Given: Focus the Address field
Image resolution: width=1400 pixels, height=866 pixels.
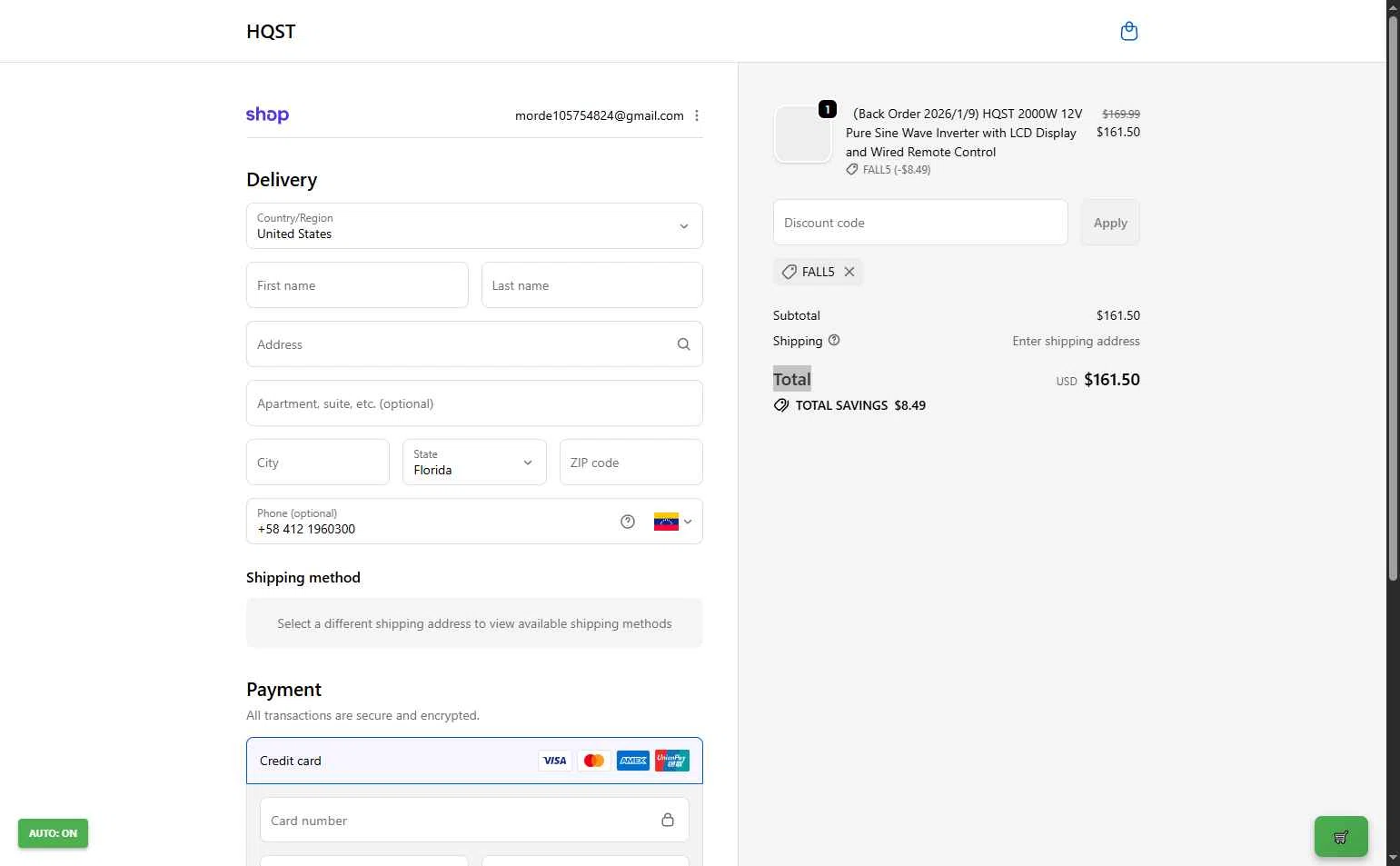Looking at the screenshot, I should (474, 344).
